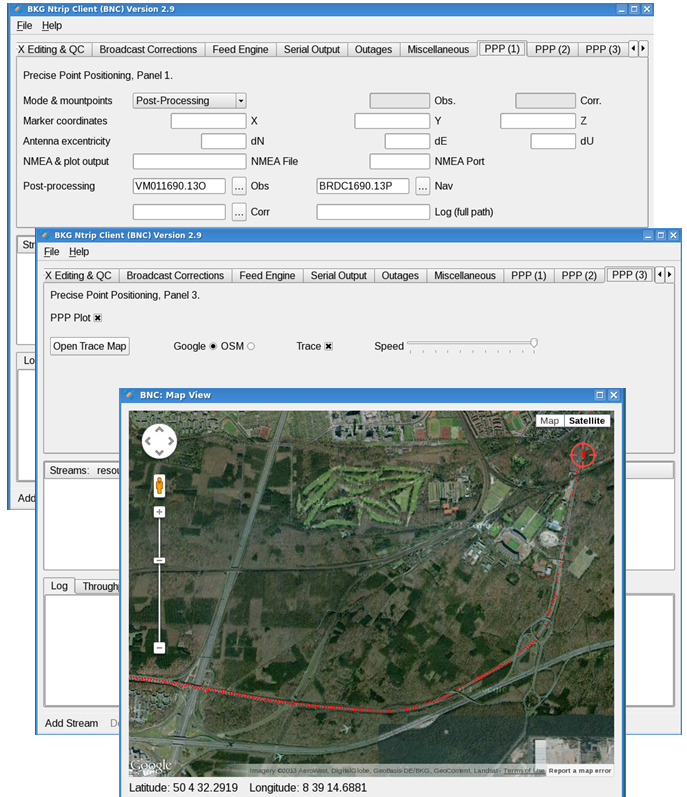Screen dimensions: 687x797
Task: Open Serial Output tab in front window
Action: pos(338,275)
